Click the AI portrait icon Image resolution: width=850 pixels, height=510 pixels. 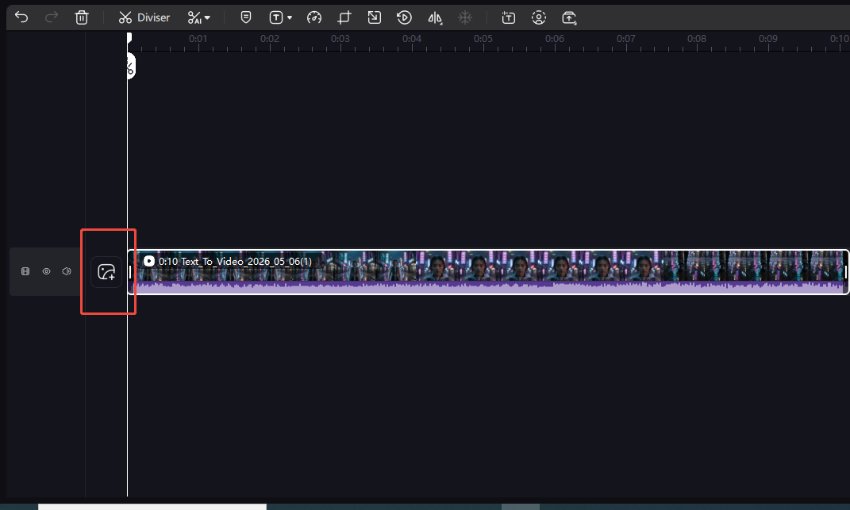538,18
